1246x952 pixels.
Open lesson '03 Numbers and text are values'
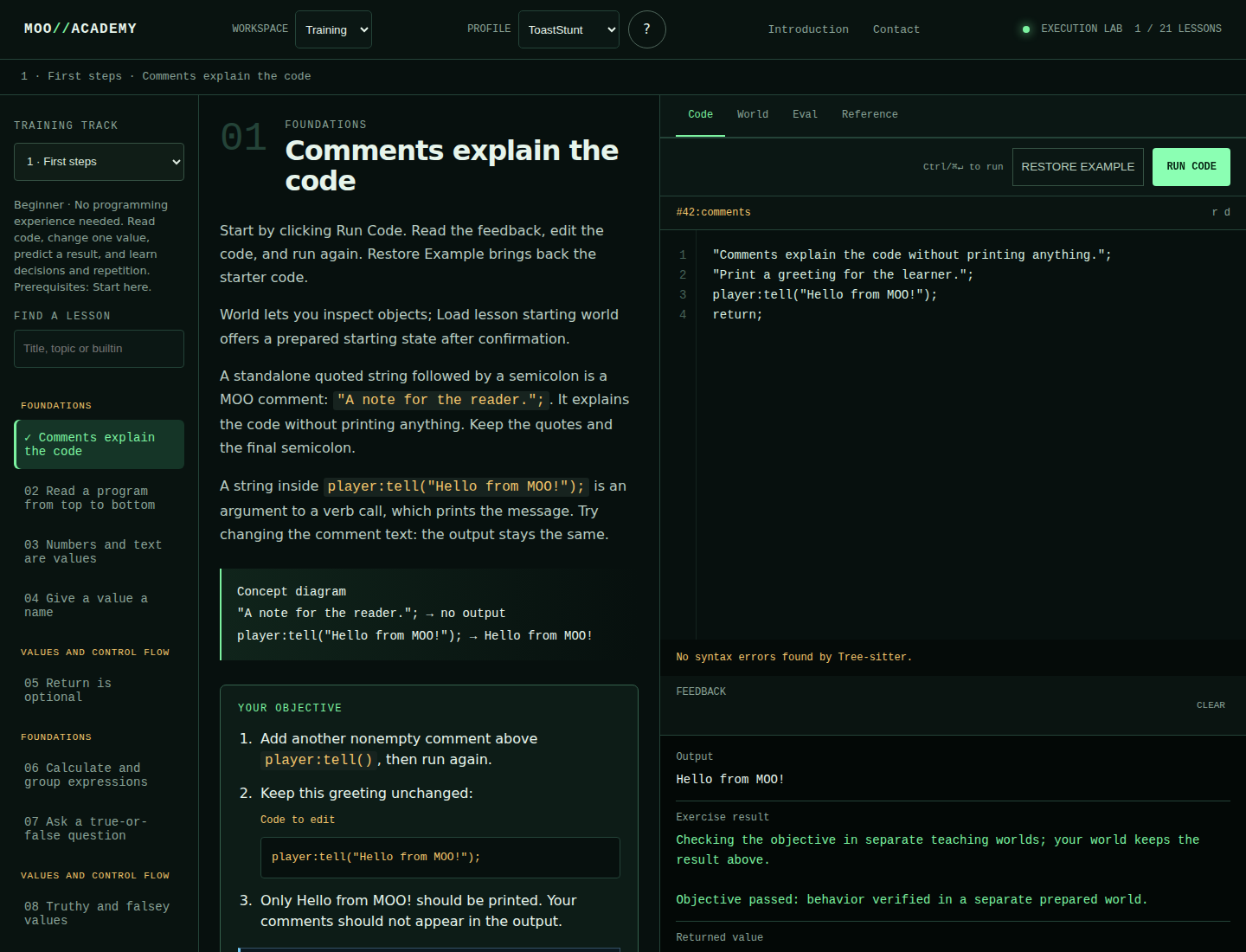pos(99,552)
